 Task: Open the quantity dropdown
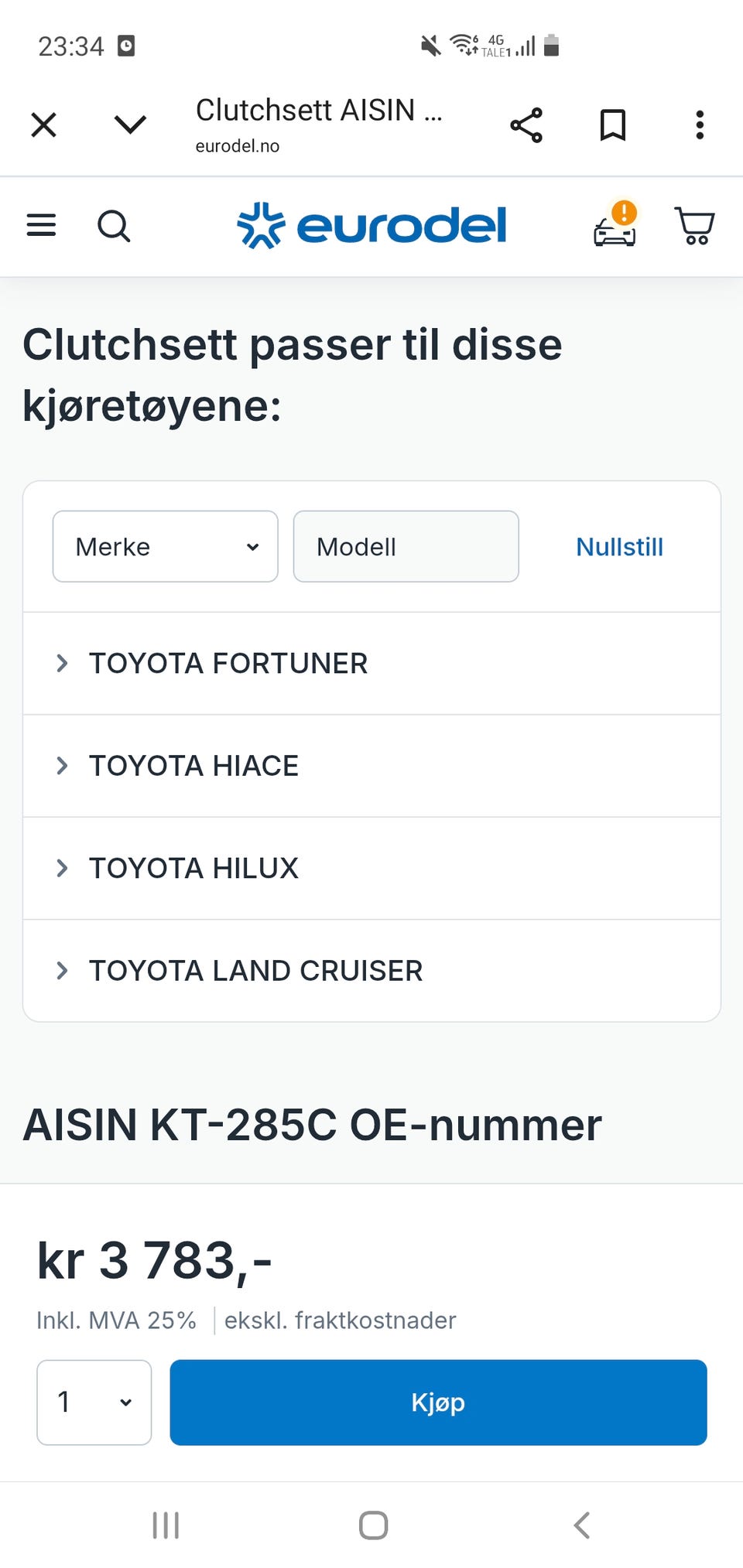(94, 1402)
